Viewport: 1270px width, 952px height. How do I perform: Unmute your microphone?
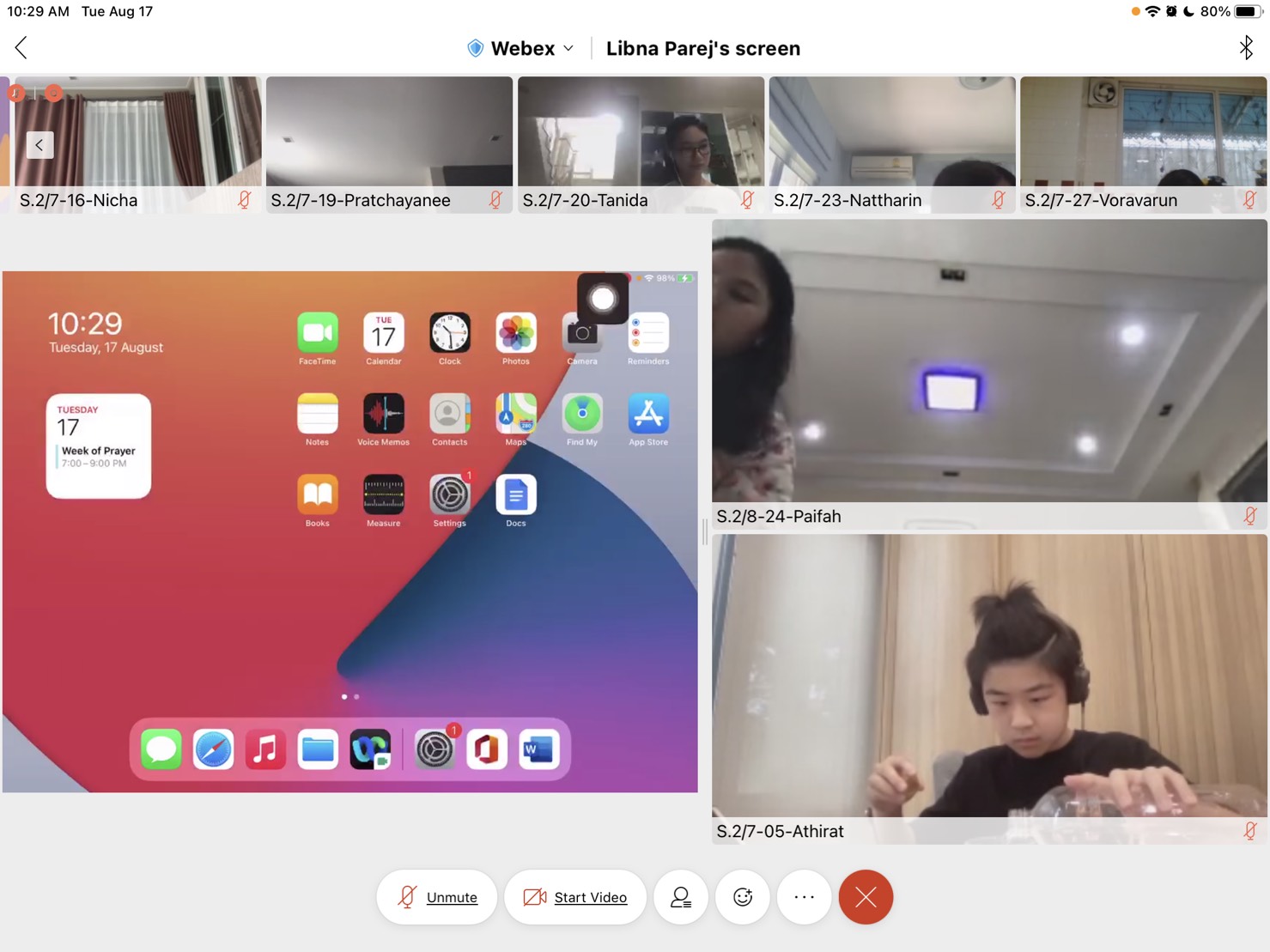point(437,897)
